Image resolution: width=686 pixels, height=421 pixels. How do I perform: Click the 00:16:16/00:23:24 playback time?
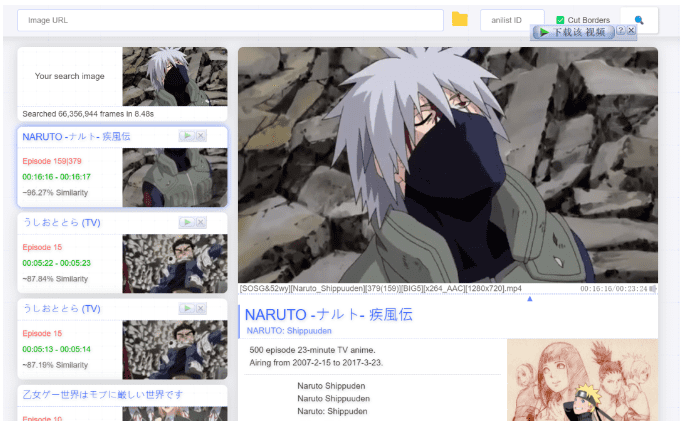pos(614,289)
